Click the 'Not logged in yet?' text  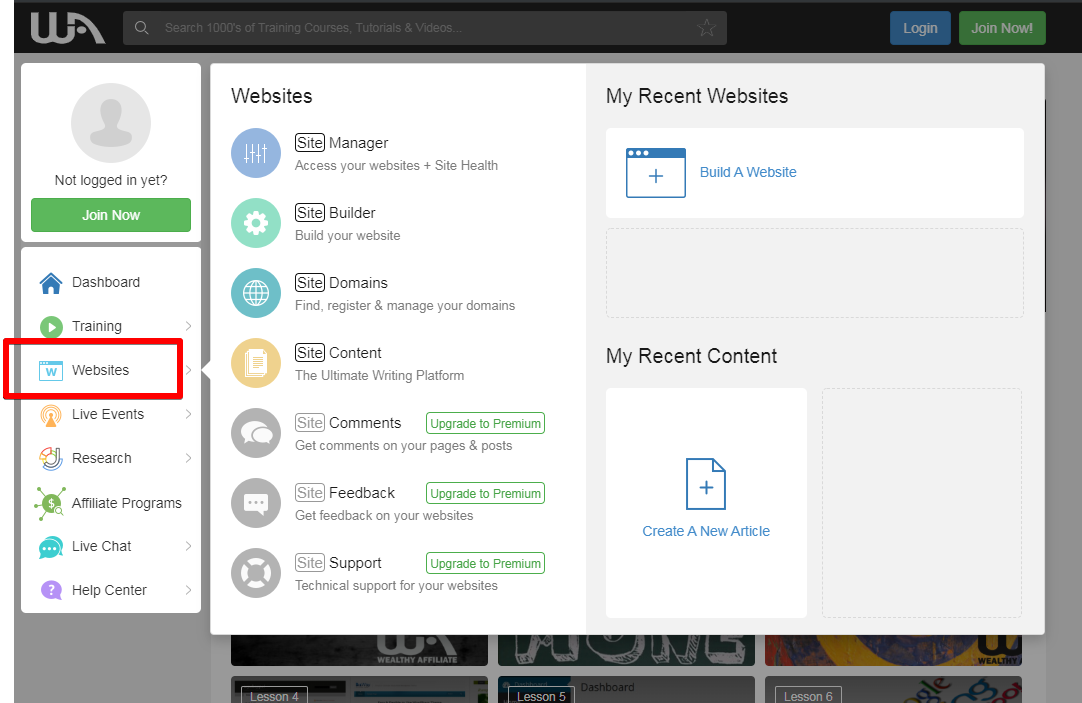pos(111,180)
